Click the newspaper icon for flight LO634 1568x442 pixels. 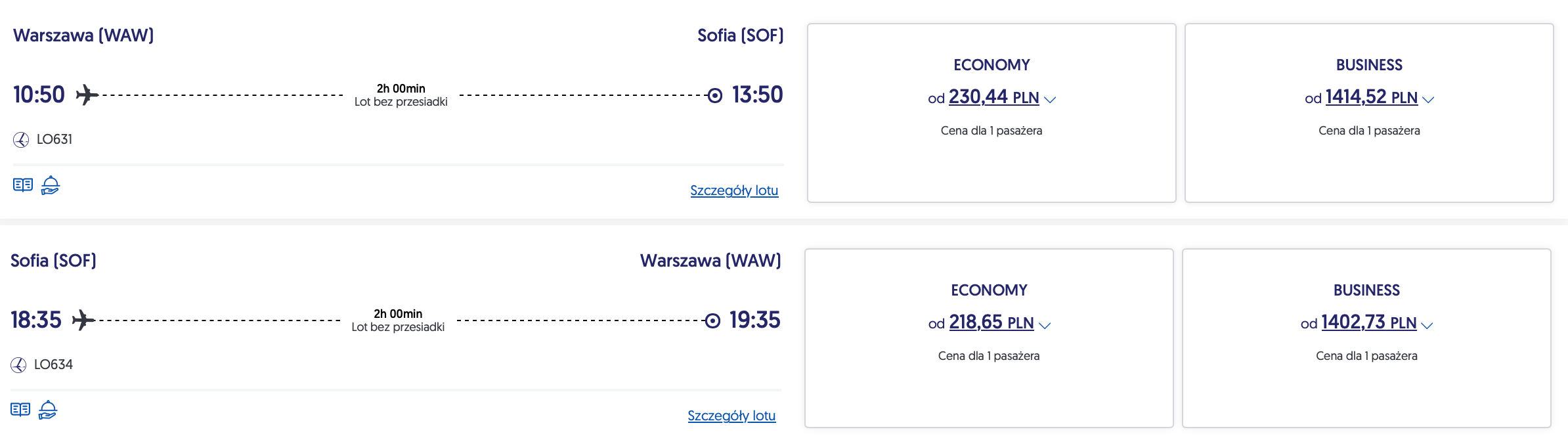click(20, 410)
